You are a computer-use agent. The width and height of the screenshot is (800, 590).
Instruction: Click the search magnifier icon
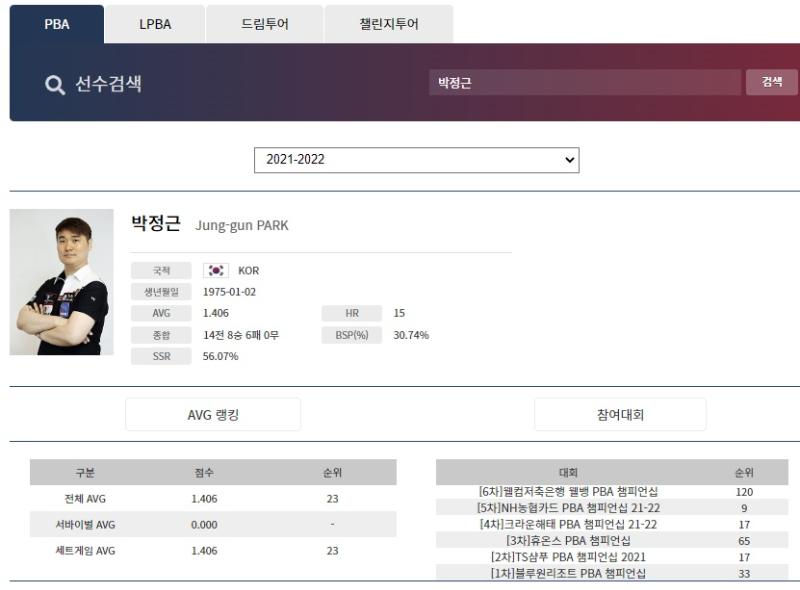(x=52, y=84)
